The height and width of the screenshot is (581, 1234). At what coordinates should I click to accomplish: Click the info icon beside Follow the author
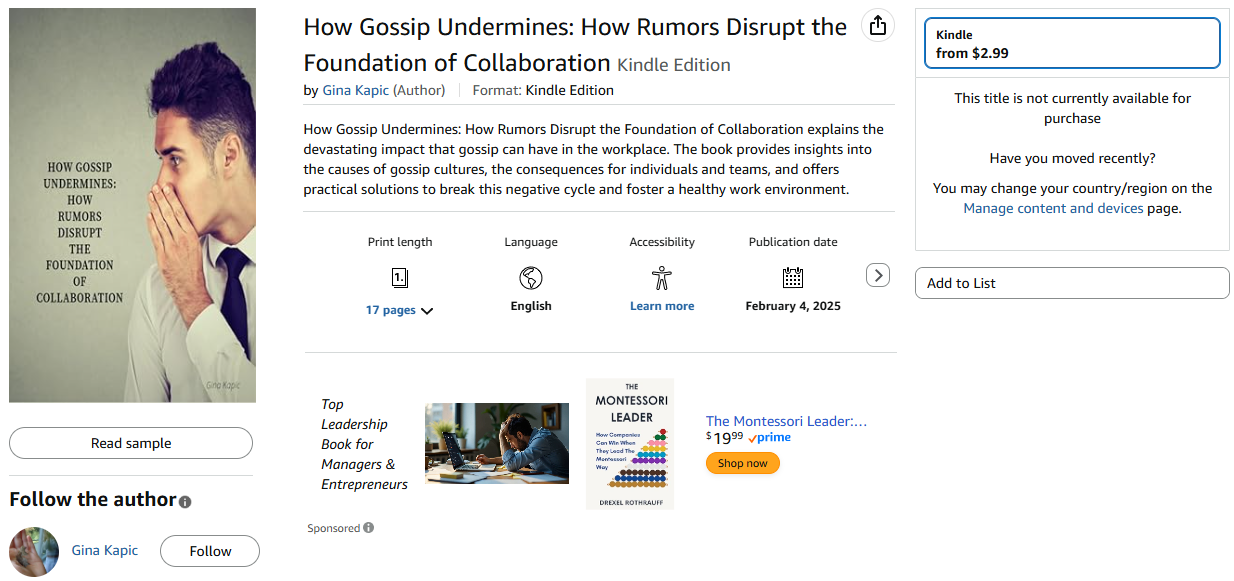point(185,501)
